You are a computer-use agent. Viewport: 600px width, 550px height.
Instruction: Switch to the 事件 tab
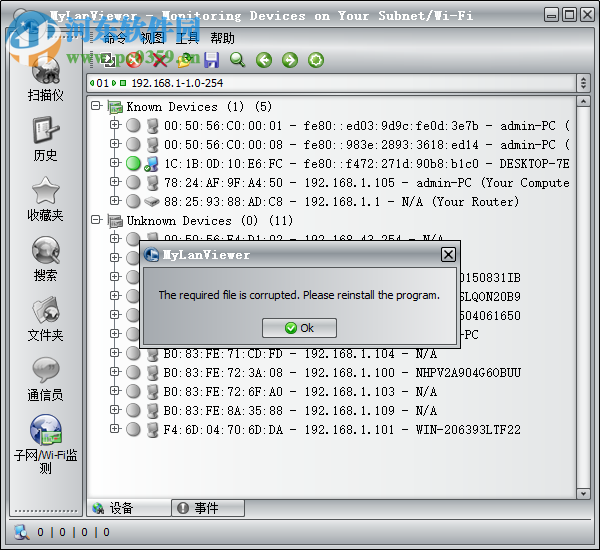[208, 508]
